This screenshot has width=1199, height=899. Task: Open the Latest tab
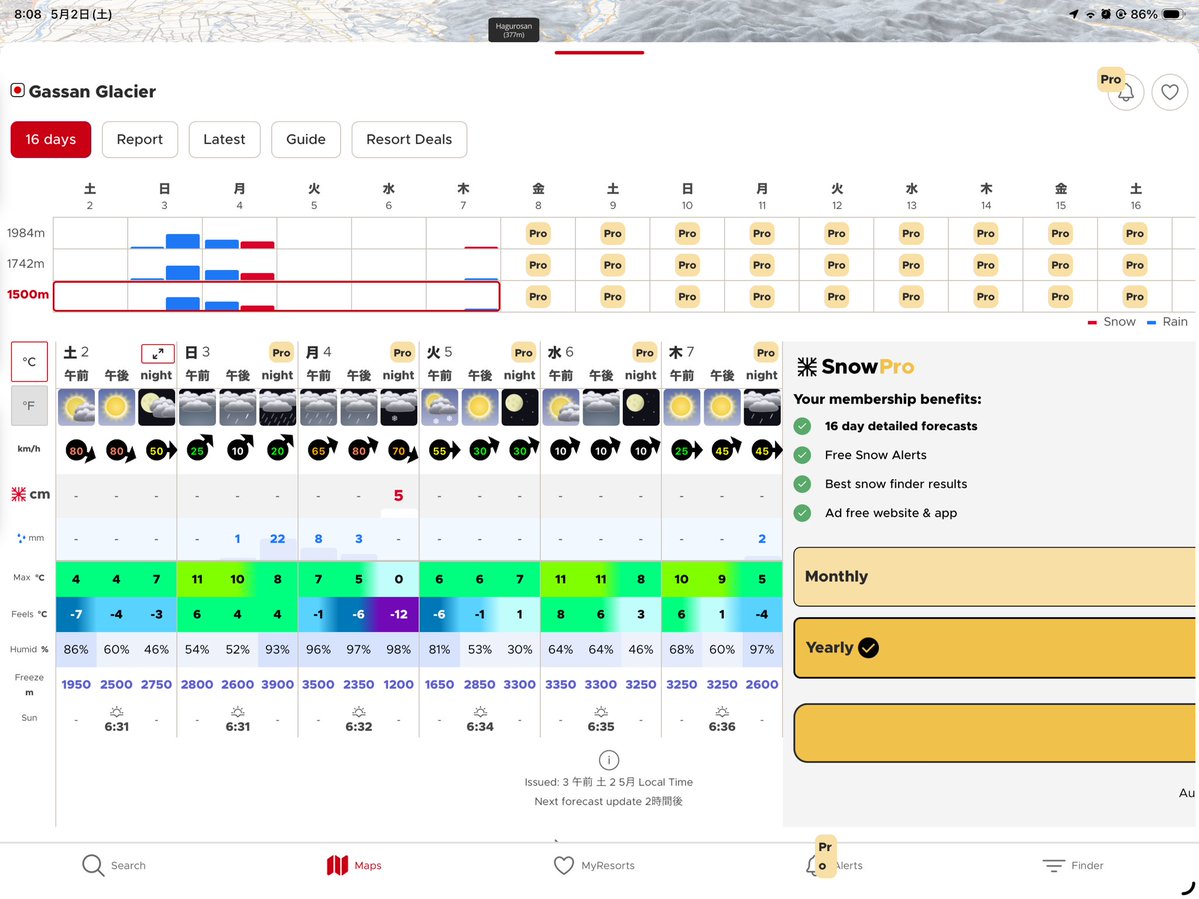224,139
